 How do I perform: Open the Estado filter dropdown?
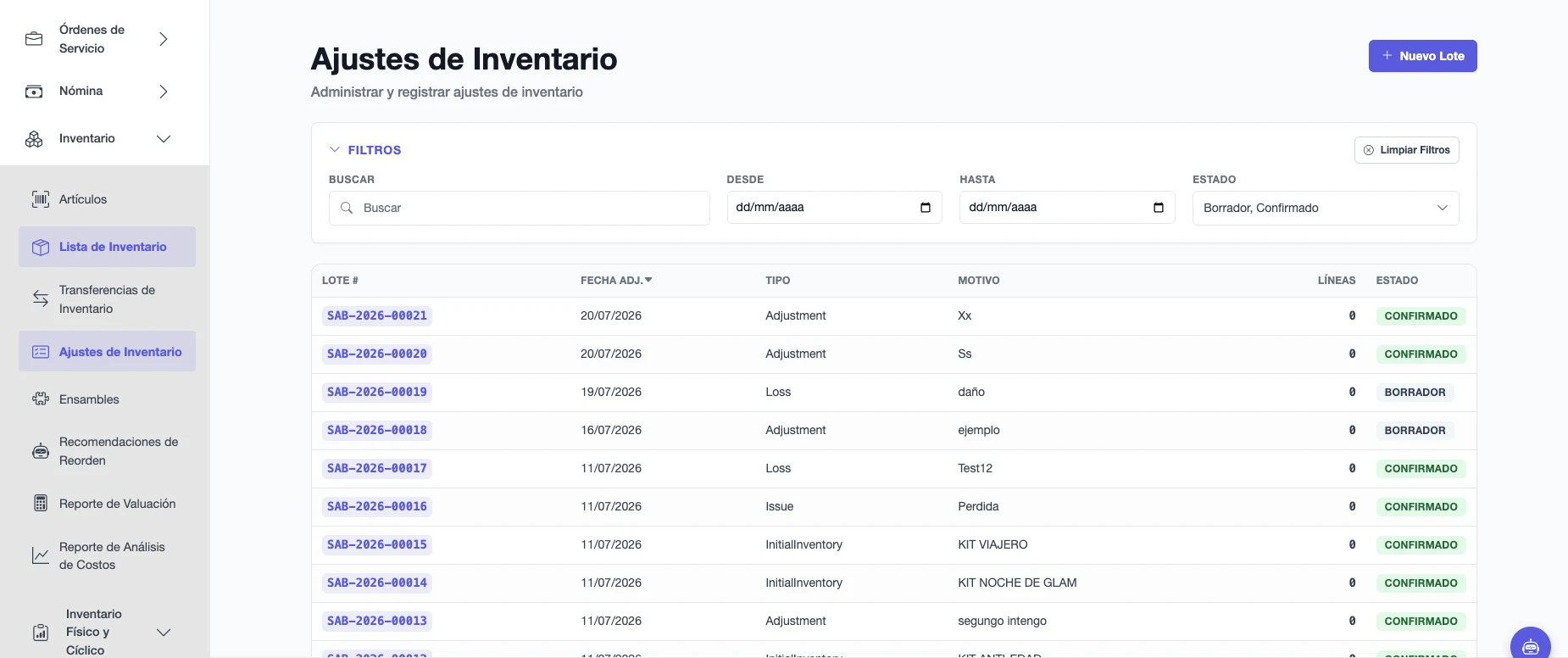point(1326,208)
